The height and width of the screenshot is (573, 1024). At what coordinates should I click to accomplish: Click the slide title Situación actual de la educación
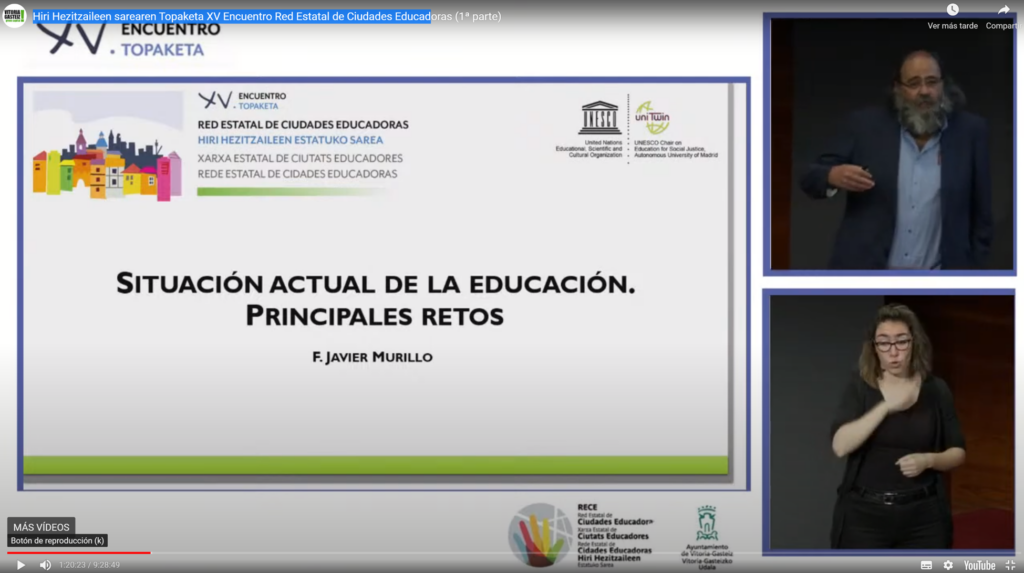[x=376, y=284]
